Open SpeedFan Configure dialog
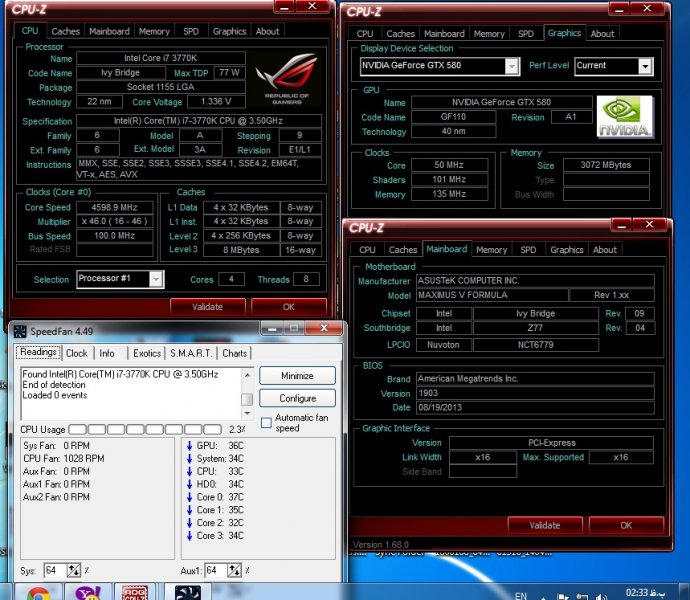Image resolution: width=690 pixels, height=600 pixels. pyautogui.click(x=297, y=398)
